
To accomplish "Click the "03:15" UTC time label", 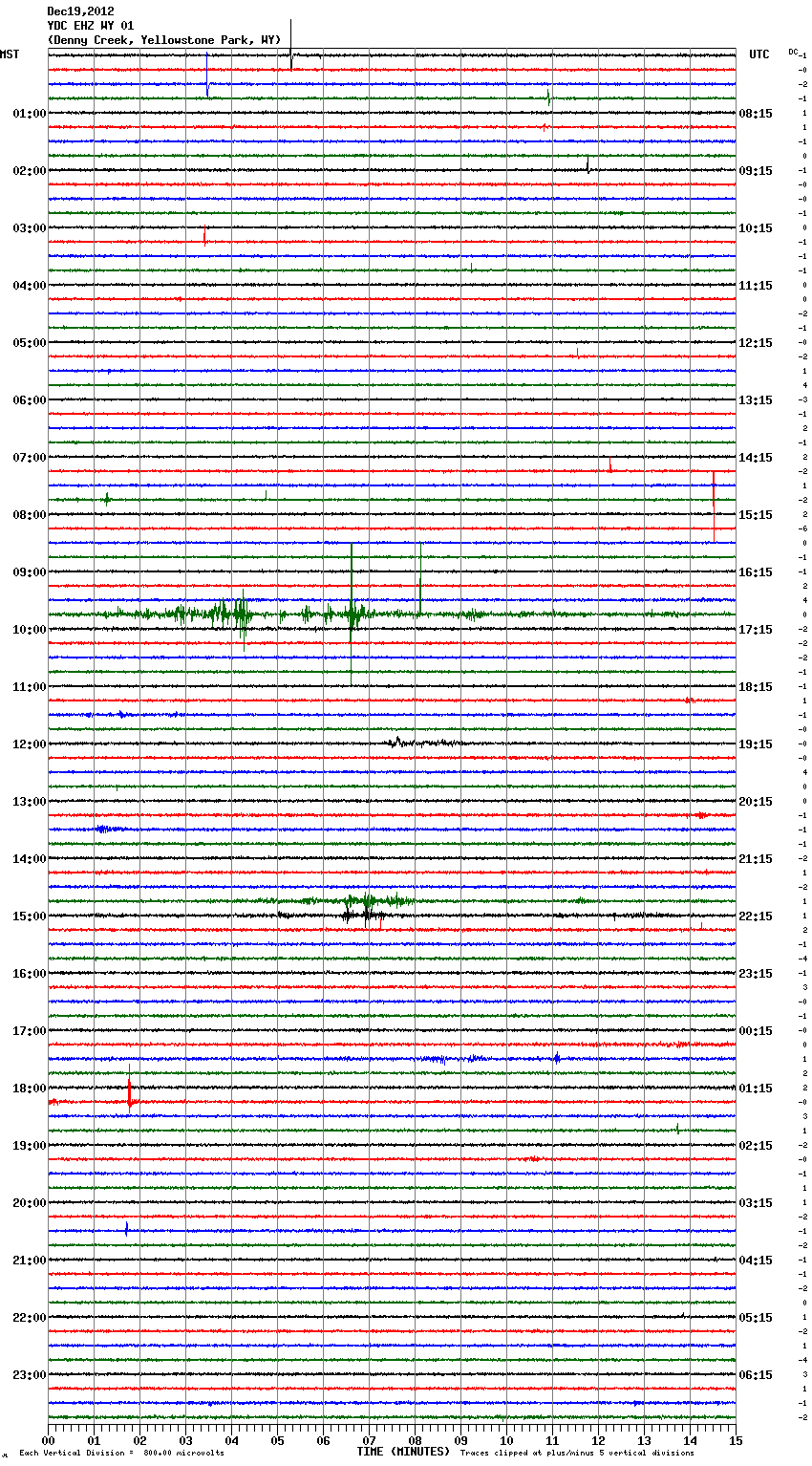I will [x=756, y=1203].
